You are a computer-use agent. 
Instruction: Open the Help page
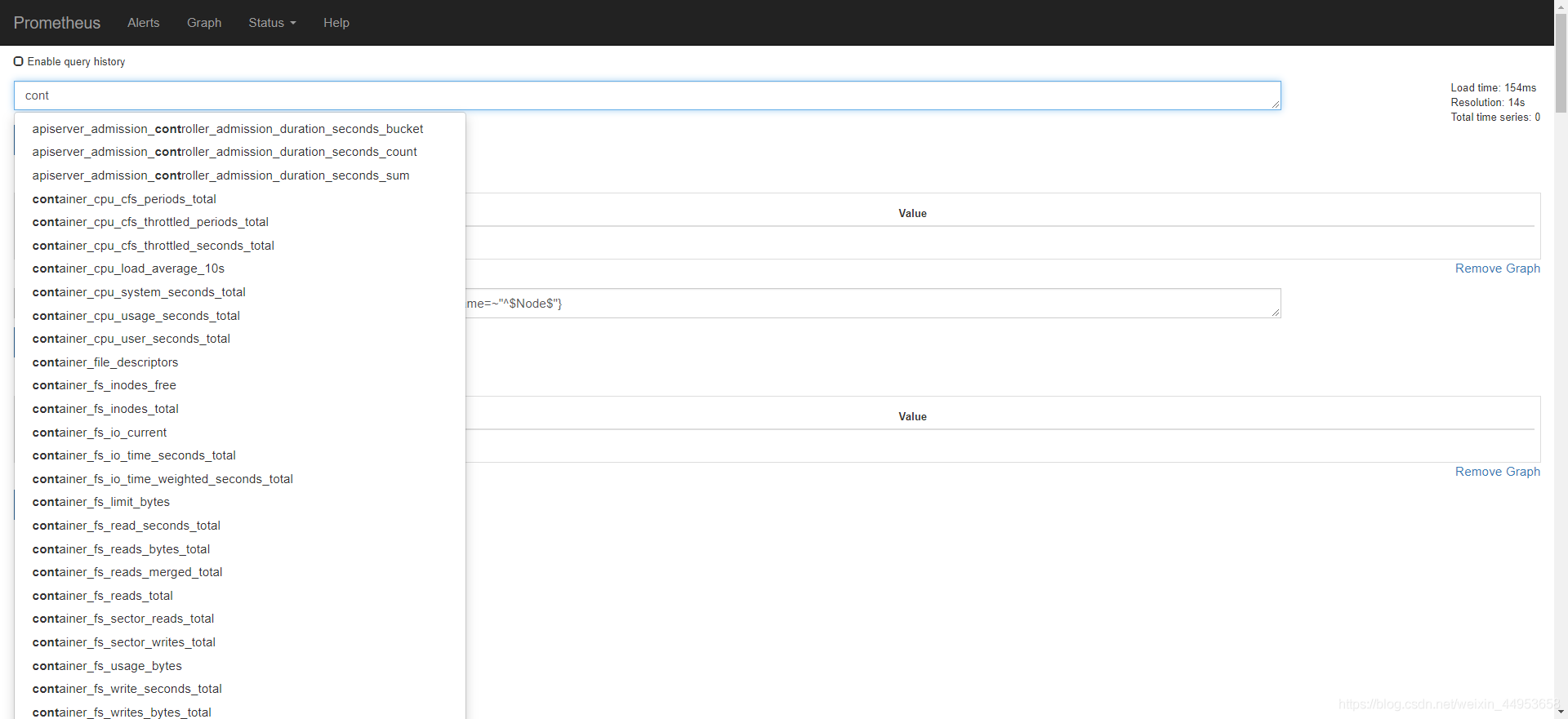click(336, 23)
